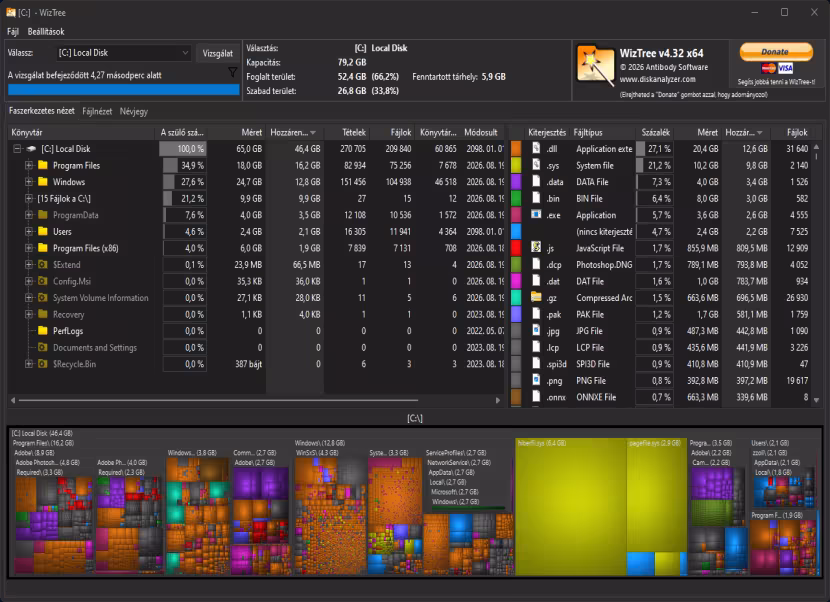
Task: Click the 'Photoshop.DNG' file type cell
Action: [604, 265]
